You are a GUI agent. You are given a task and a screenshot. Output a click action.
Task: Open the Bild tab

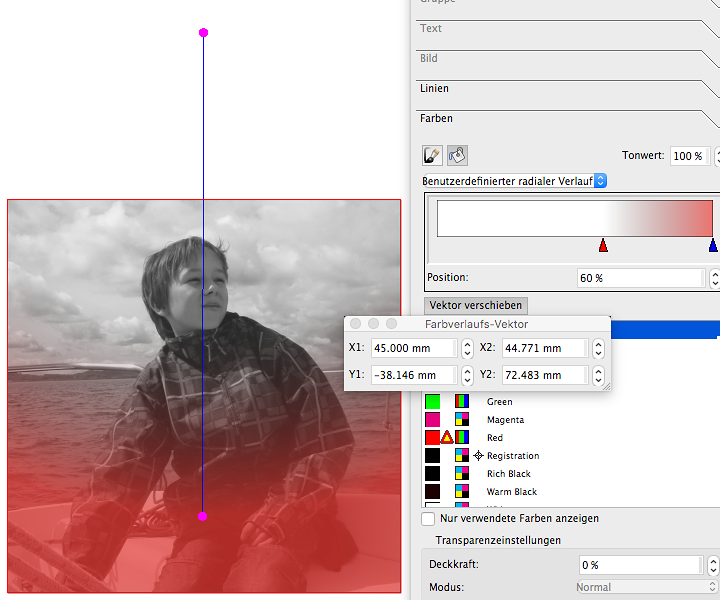[x=429, y=59]
